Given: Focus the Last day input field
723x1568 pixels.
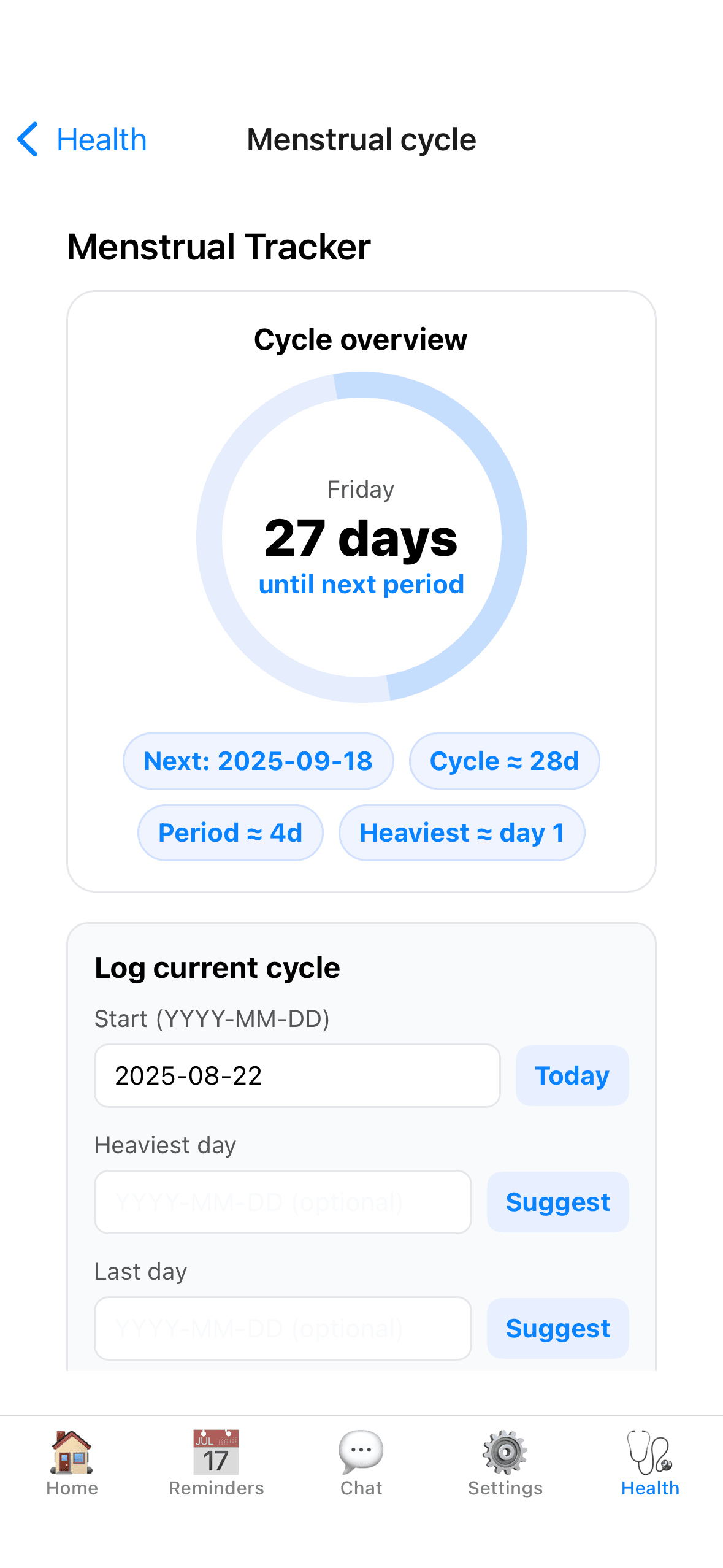Looking at the screenshot, I should (x=283, y=1328).
